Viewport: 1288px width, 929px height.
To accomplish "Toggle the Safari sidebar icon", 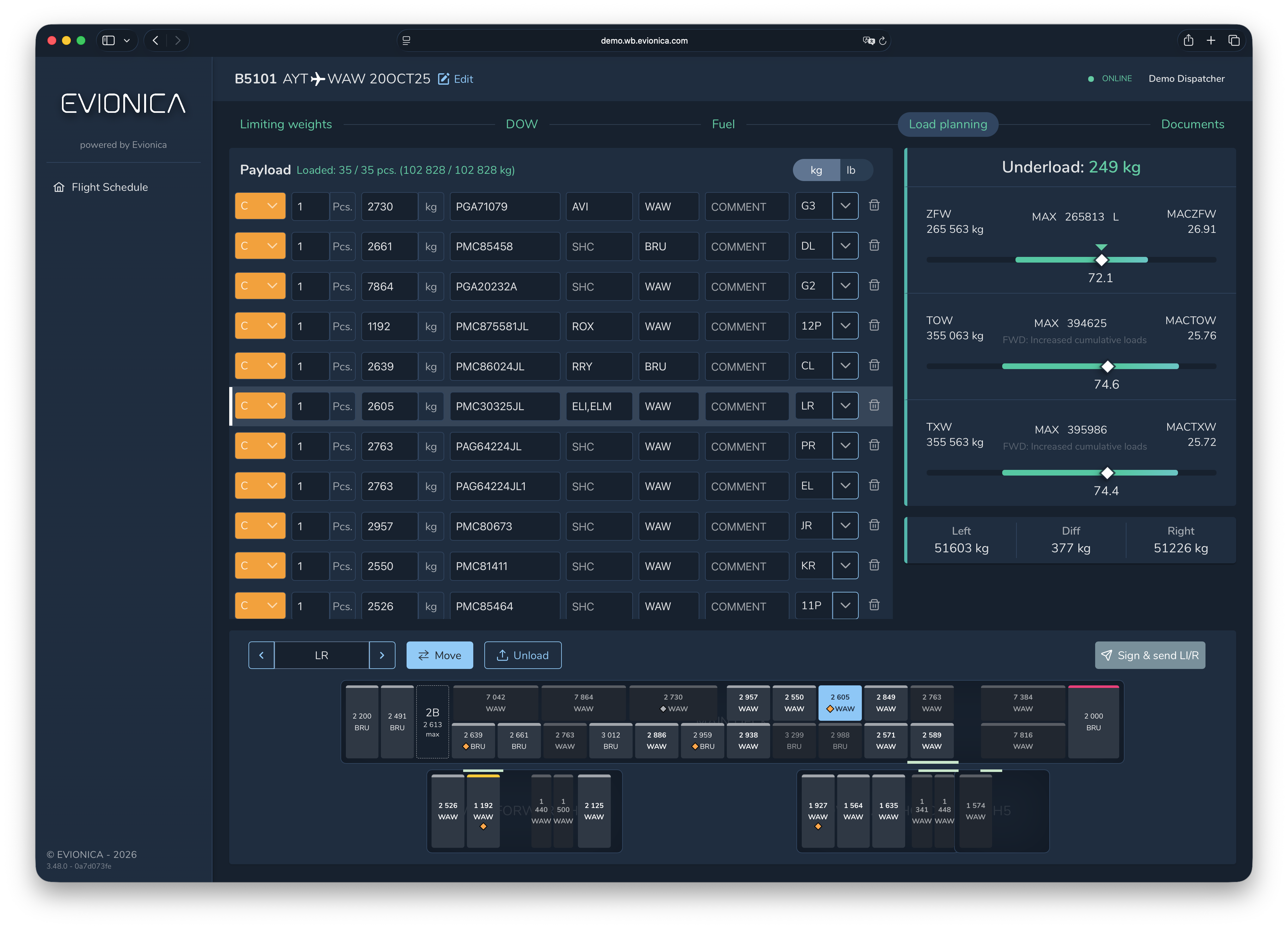I will 108,40.
